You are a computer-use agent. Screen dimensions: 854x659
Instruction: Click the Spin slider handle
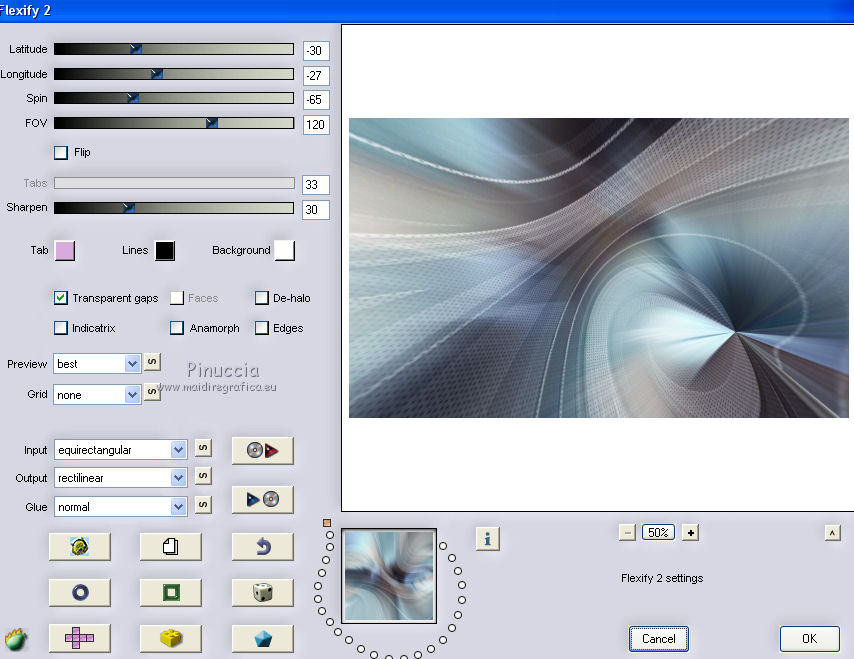[x=132, y=98]
